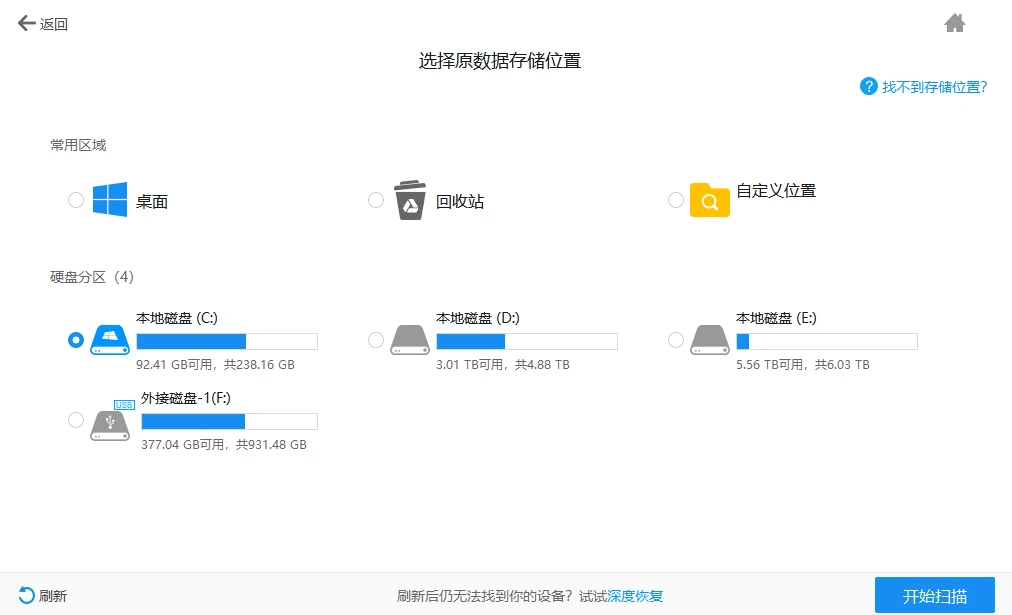Image resolution: width=1012 pixels, height=615 pixels.
Task: Click 刷新 to refresh the drive list
Action: click(43, 596)
